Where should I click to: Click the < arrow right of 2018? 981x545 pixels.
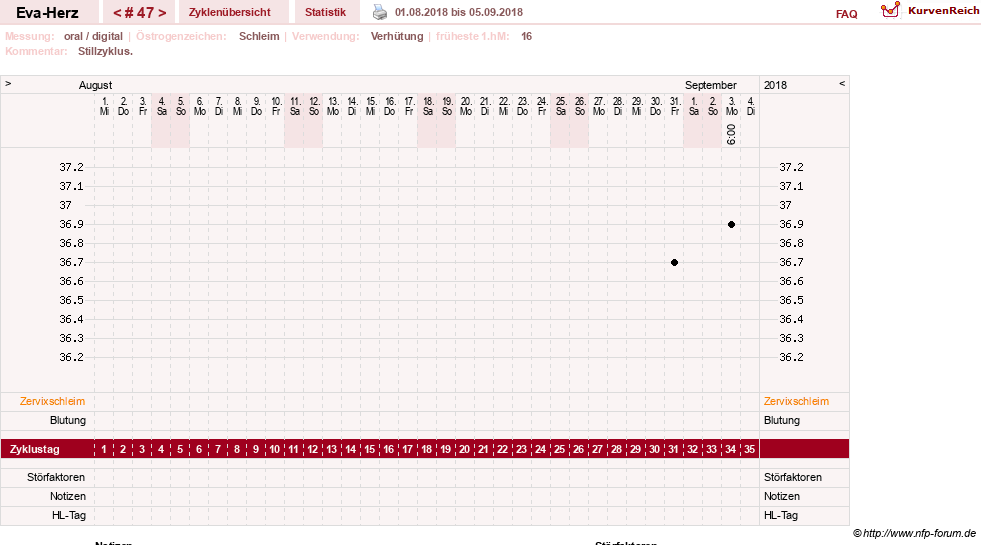pyautogui.click(x=842, y=83)
